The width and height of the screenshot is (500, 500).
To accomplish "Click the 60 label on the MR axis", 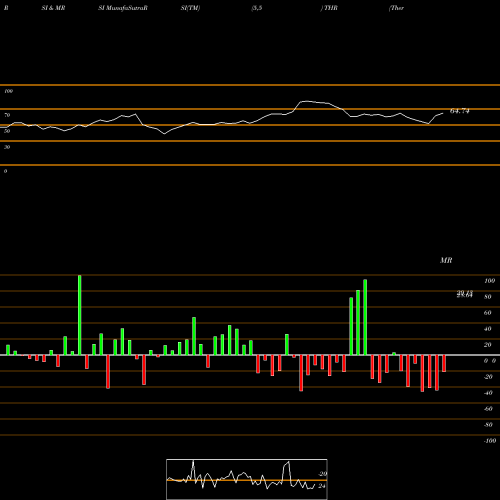I will (x=488, y=313).
